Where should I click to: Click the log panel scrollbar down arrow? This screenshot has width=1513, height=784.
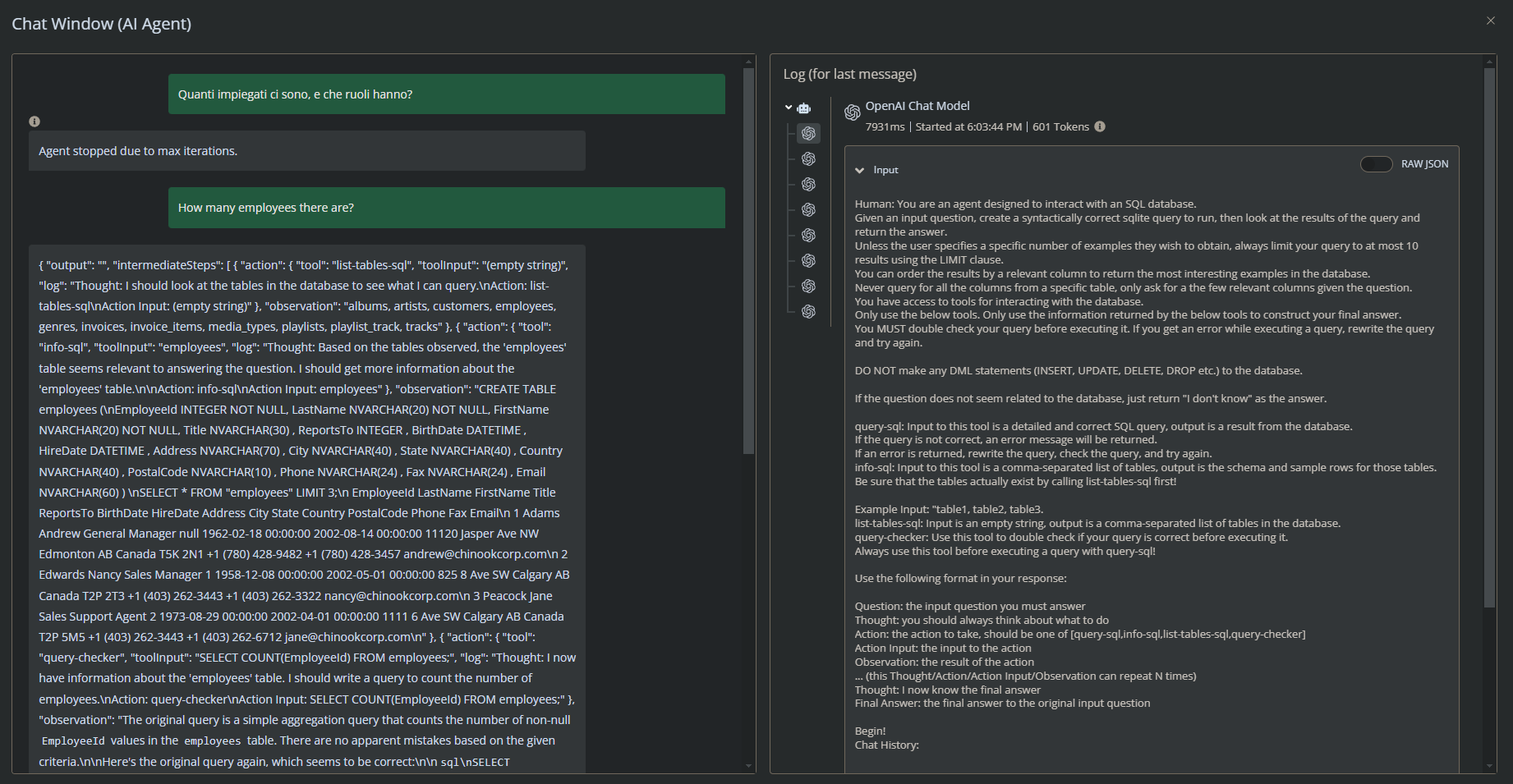click(x=1490, y=766)
